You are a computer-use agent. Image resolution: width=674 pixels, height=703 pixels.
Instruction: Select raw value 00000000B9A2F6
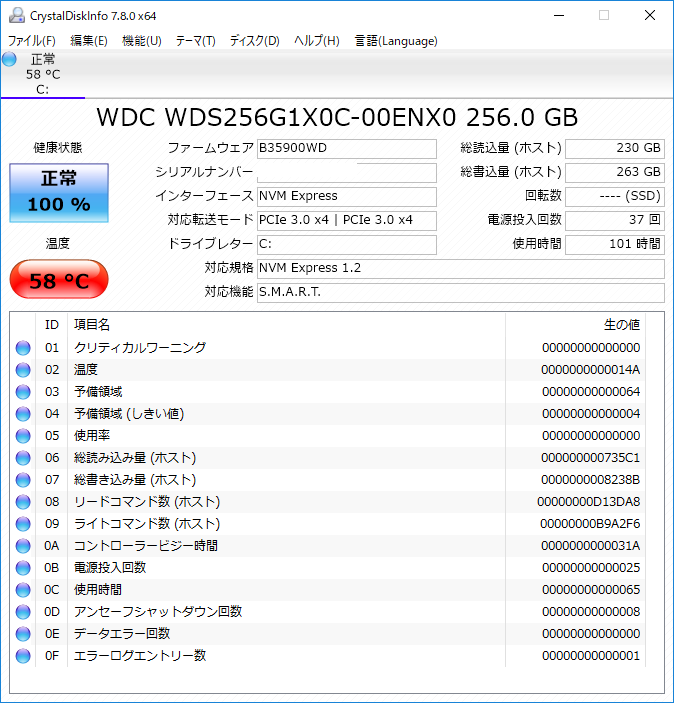click(x=590, y=524)
